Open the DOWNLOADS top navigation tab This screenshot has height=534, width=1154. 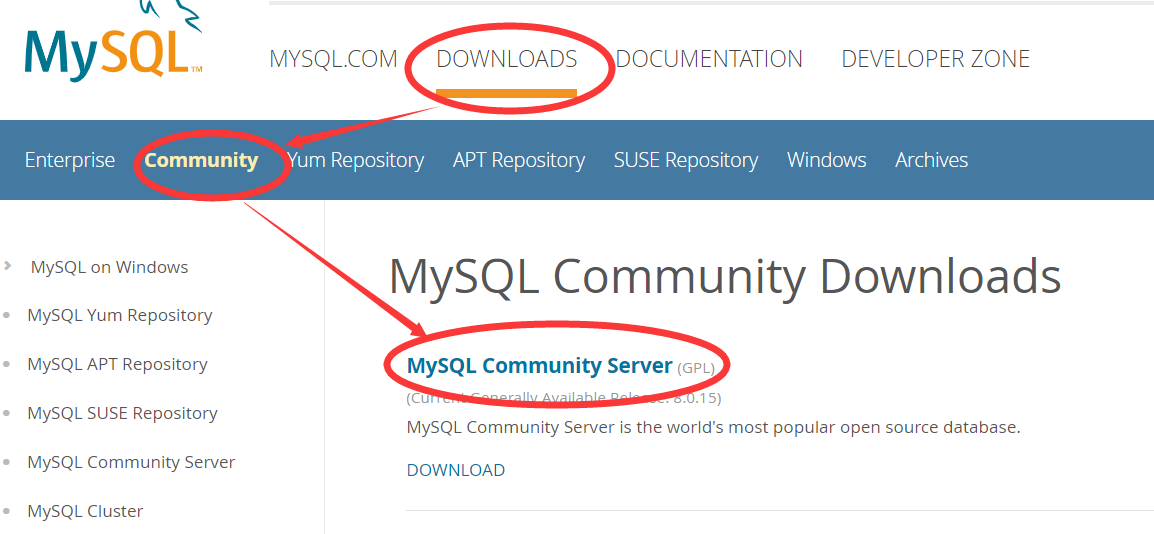pos(506,59)
